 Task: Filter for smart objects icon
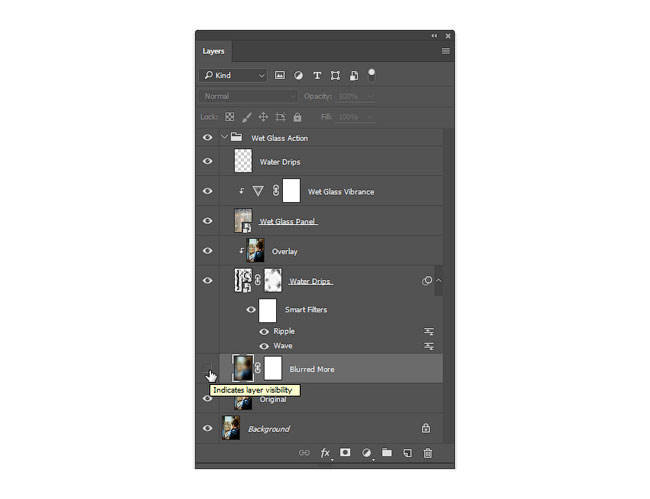[x=354, y=75]
